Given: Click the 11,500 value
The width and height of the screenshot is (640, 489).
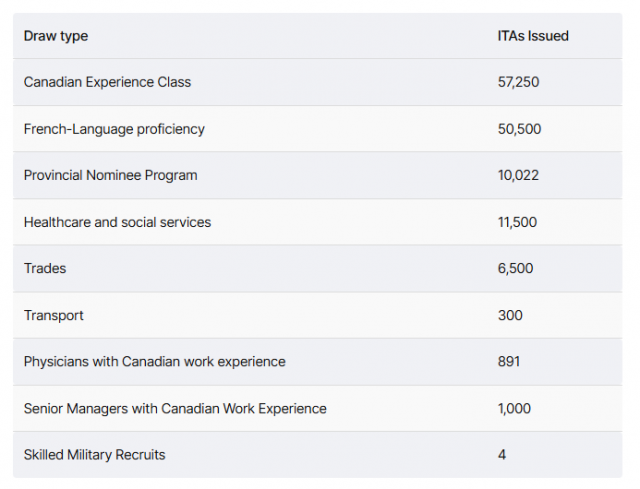Looking at the screenshot, I should coord(517,222).
